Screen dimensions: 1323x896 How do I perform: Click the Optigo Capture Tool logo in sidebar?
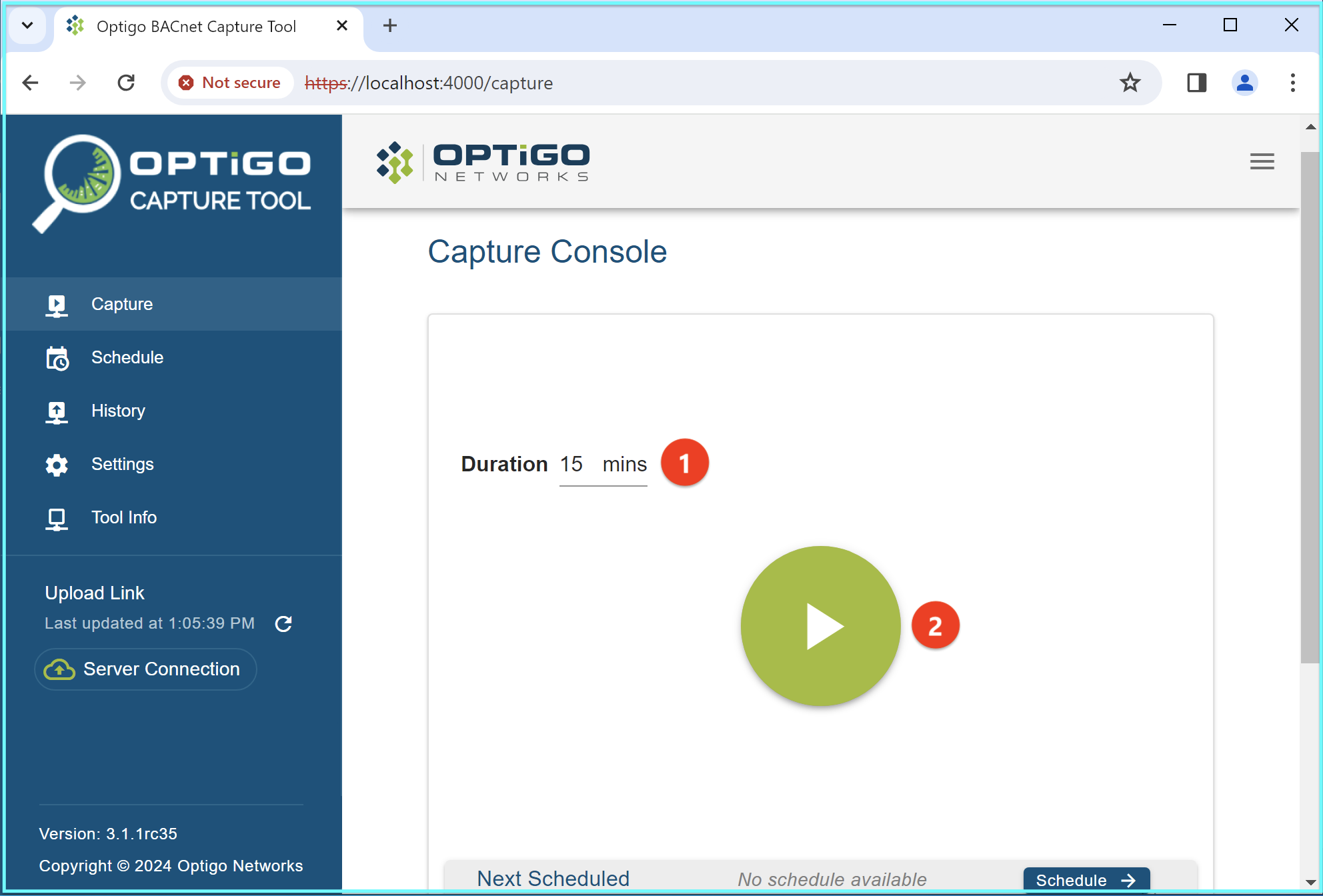click(x=172, y=183)
